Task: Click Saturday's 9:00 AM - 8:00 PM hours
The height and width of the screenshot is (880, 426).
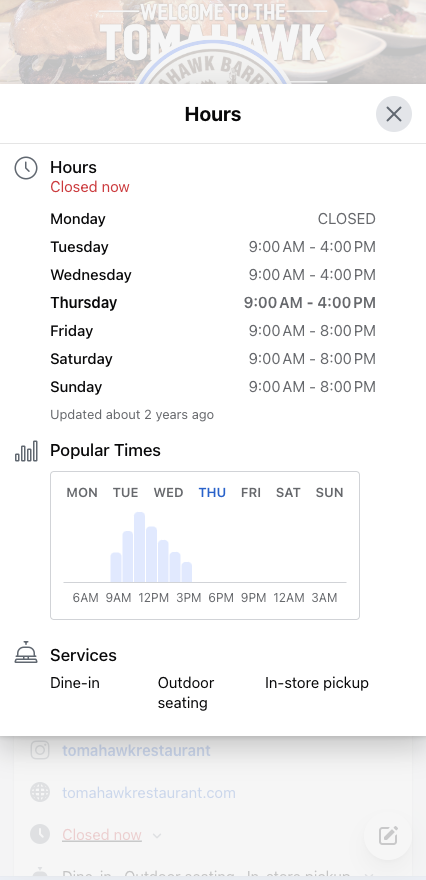Action: [x=312, y=359]
